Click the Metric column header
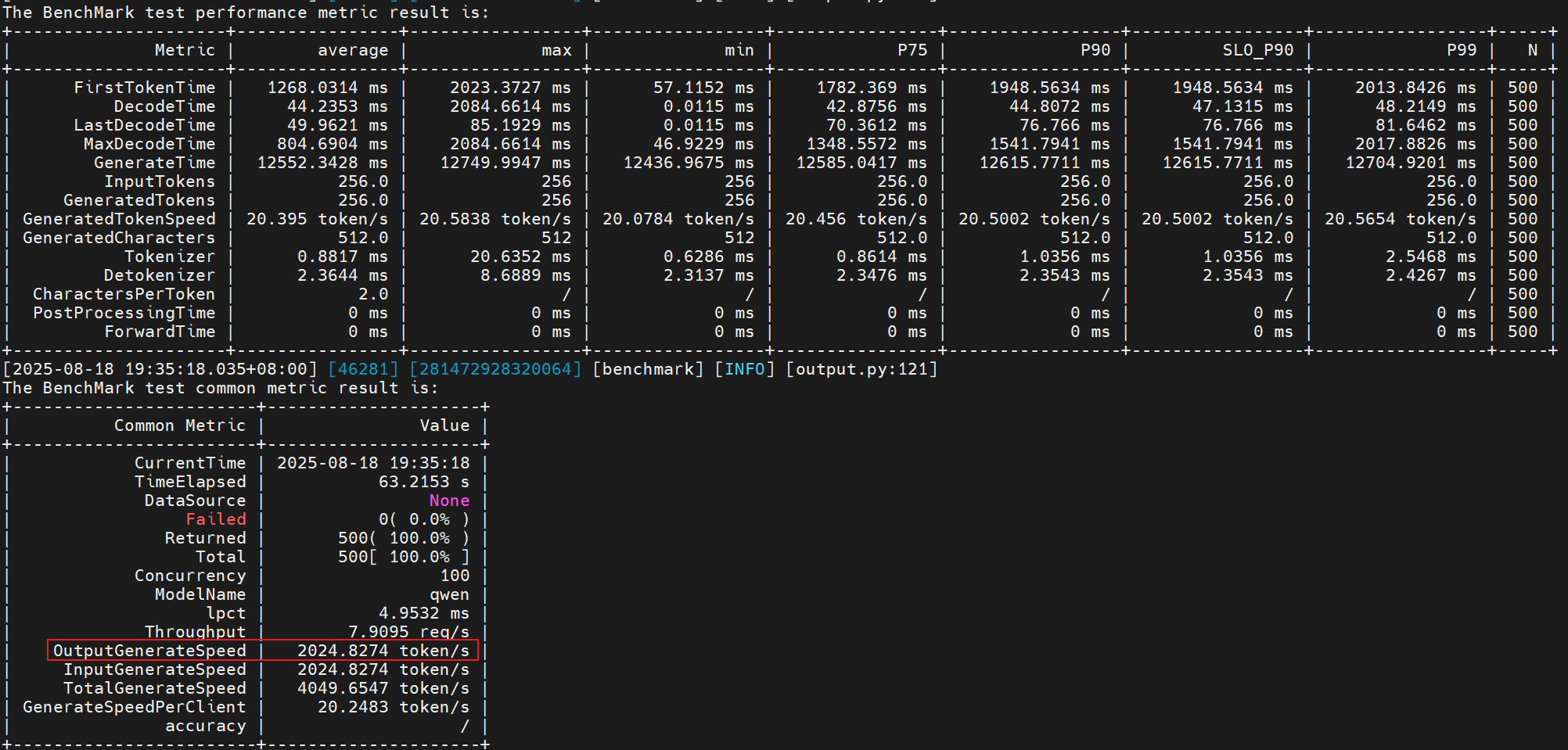Image resolution: width=1568 pixels, height=750 pixels. 185,50
